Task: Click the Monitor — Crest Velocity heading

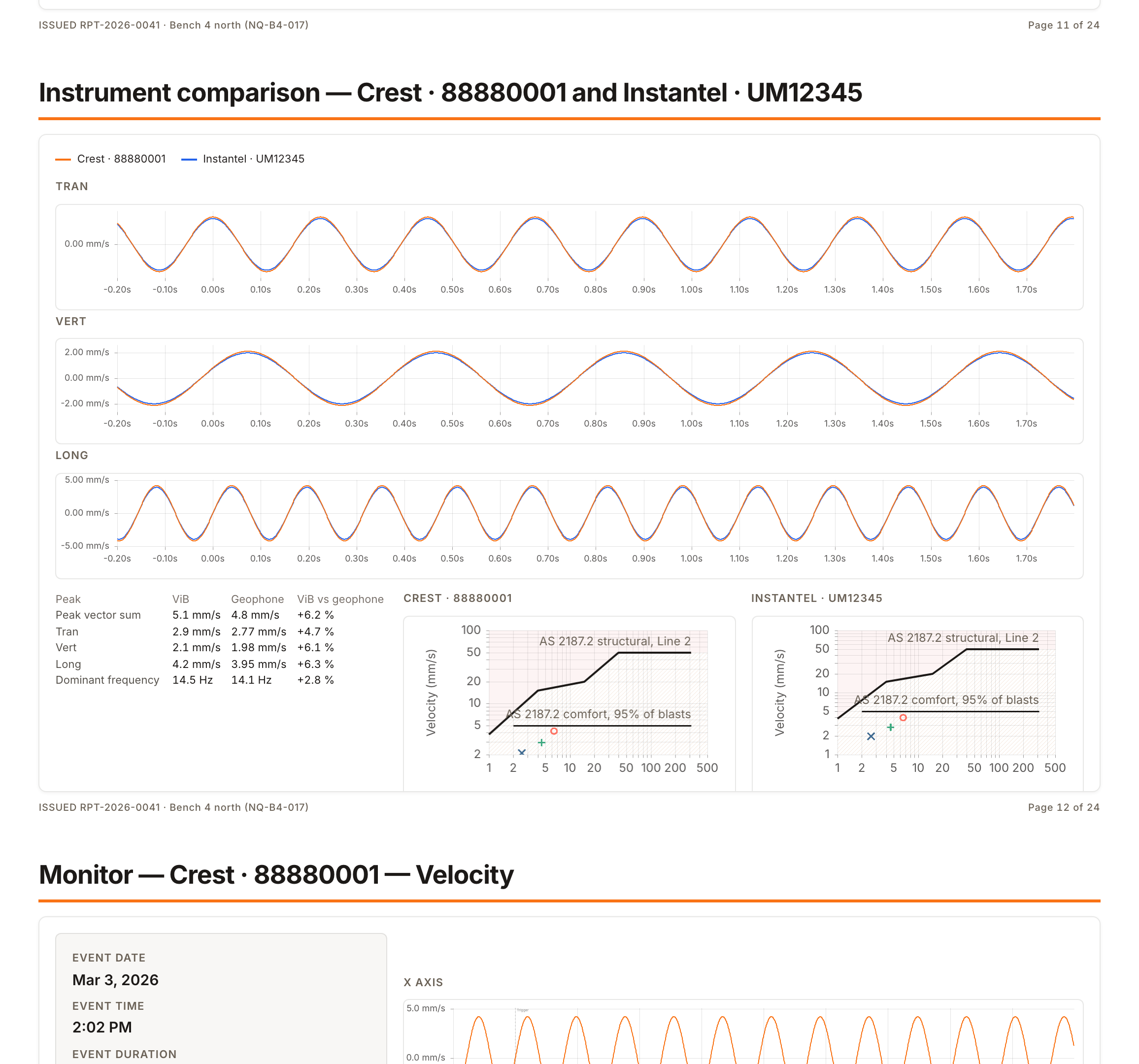Action: pos(276,875)
